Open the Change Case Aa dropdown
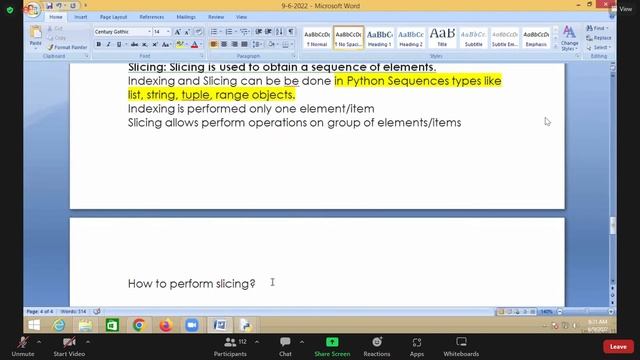This screenshot has height=360, width=640. point(166,44)
